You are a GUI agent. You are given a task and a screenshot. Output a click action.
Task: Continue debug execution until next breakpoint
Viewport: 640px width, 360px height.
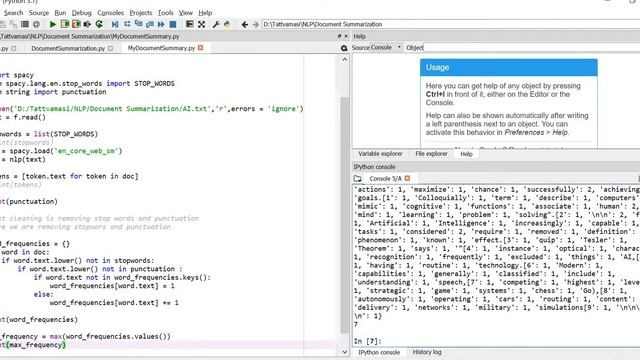coord(161,24)
